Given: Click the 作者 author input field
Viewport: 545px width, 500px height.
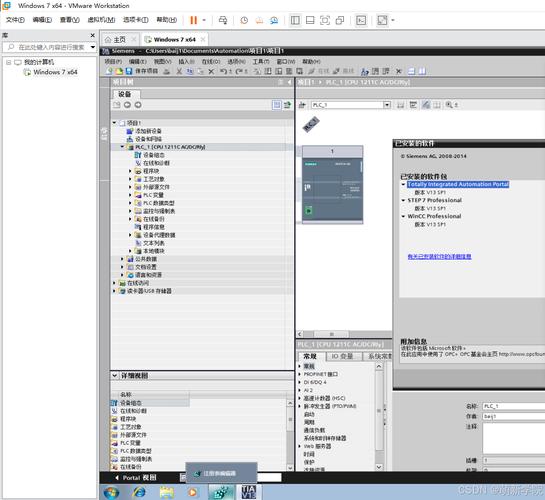Looking at the screenshot, I should pyautogui.click(x=514, y=416).
